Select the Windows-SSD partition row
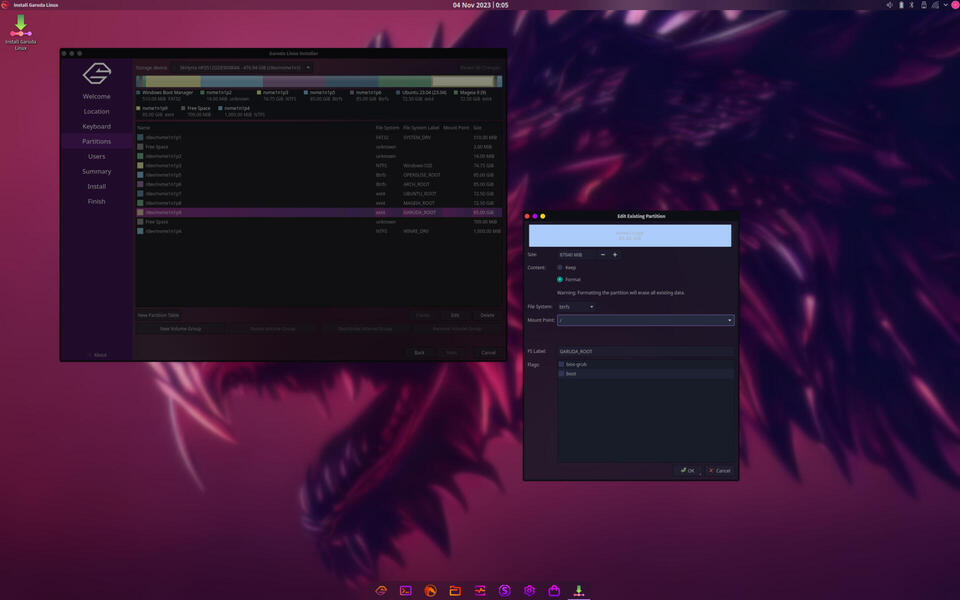This screenshot has height=600, width=960. pyautogui.click(x=319, y=165)
